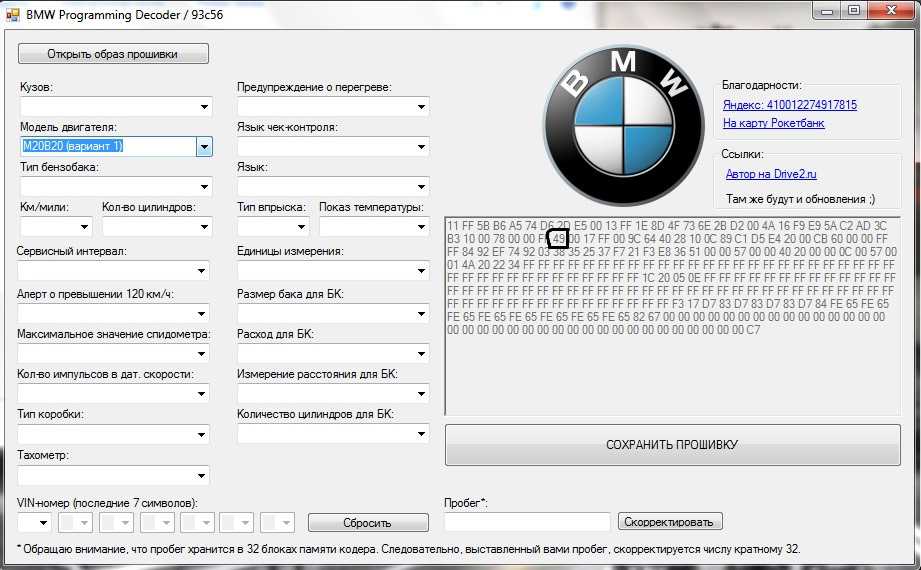Expand the Размер бака для БК dropdown
Viewport: 921px width, 570px height.
[x=333, y=314]
